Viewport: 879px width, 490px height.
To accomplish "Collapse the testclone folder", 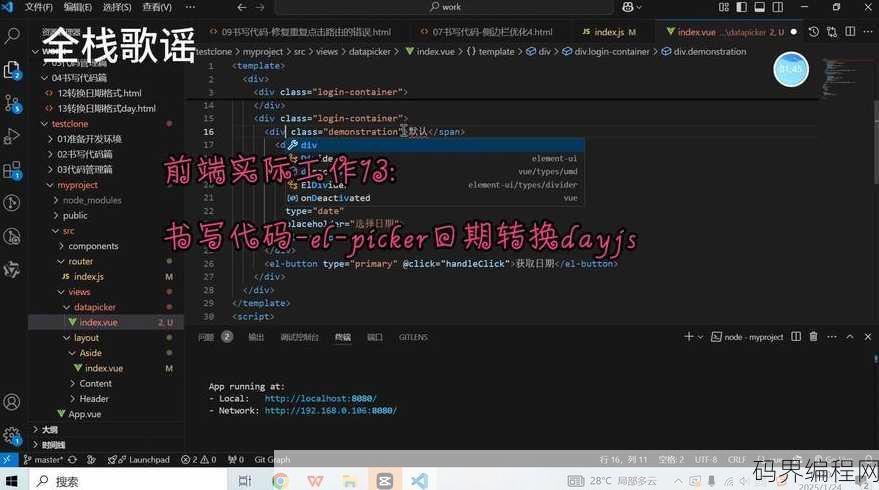I will (x=70, y=123).
